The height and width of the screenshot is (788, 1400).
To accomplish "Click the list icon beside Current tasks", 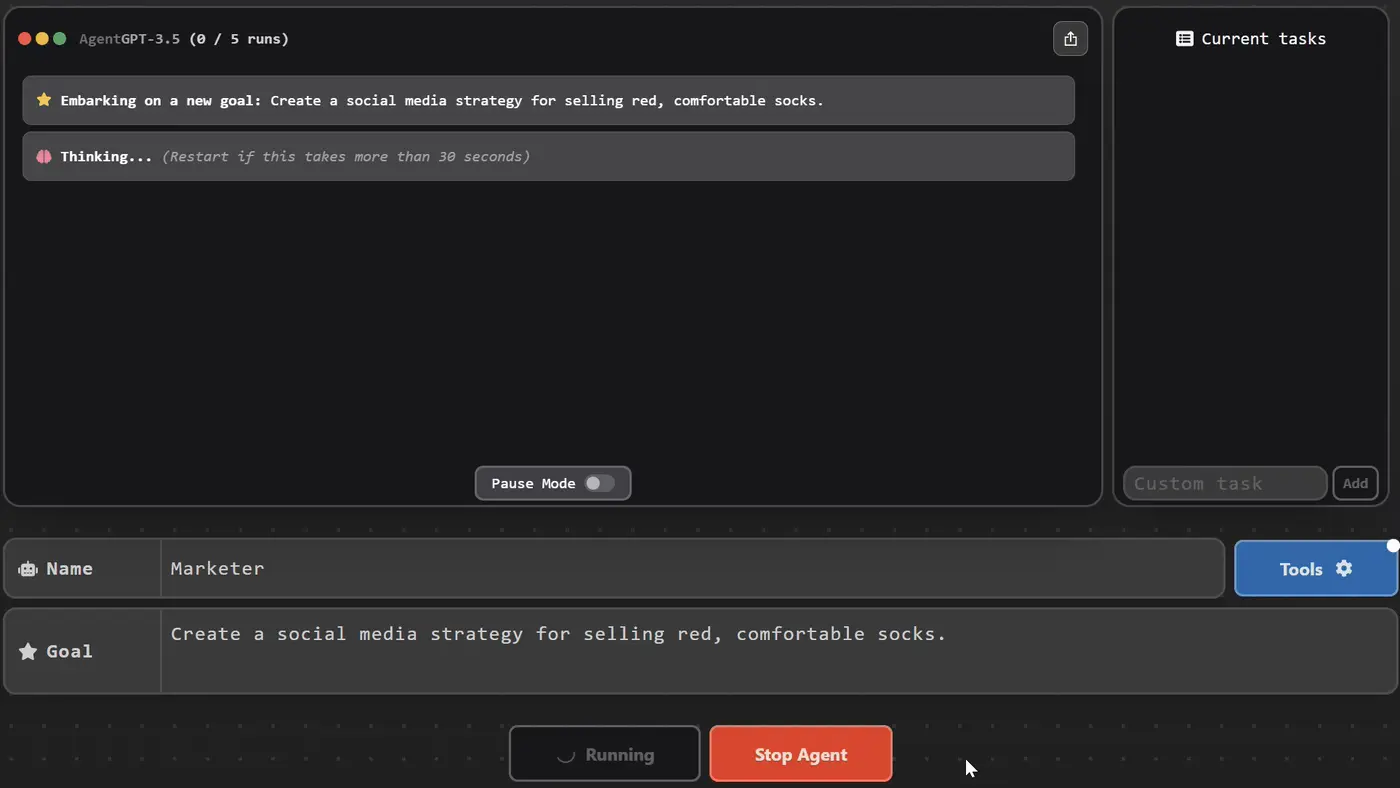I will [1184, 39].
